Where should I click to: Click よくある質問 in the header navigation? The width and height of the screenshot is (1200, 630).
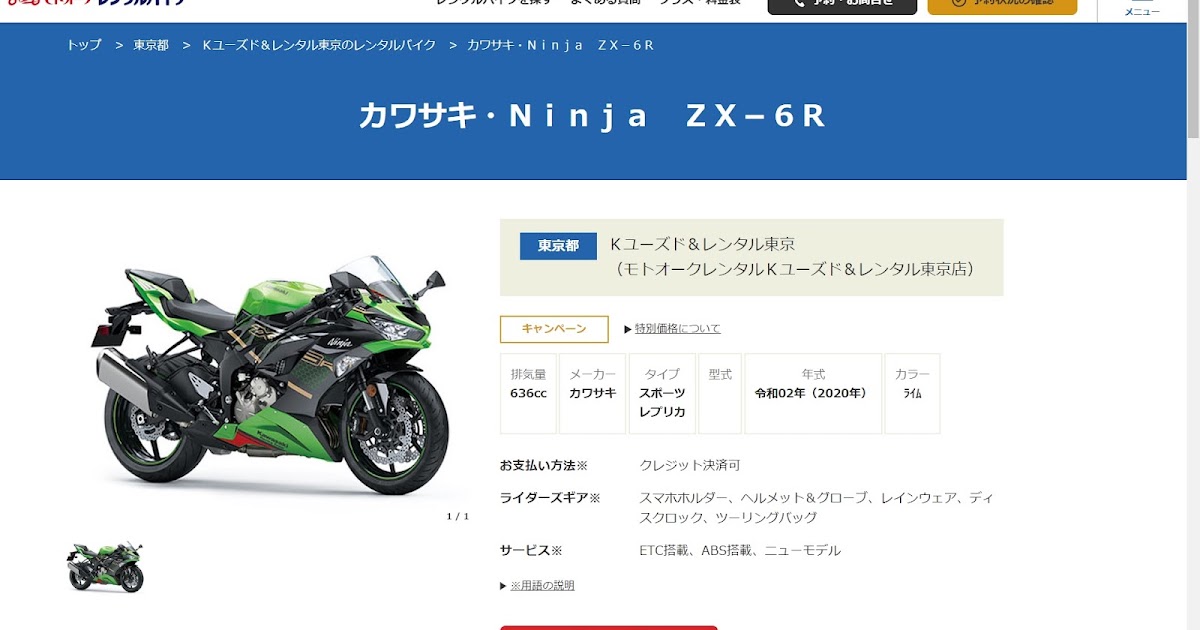[606, 3]
